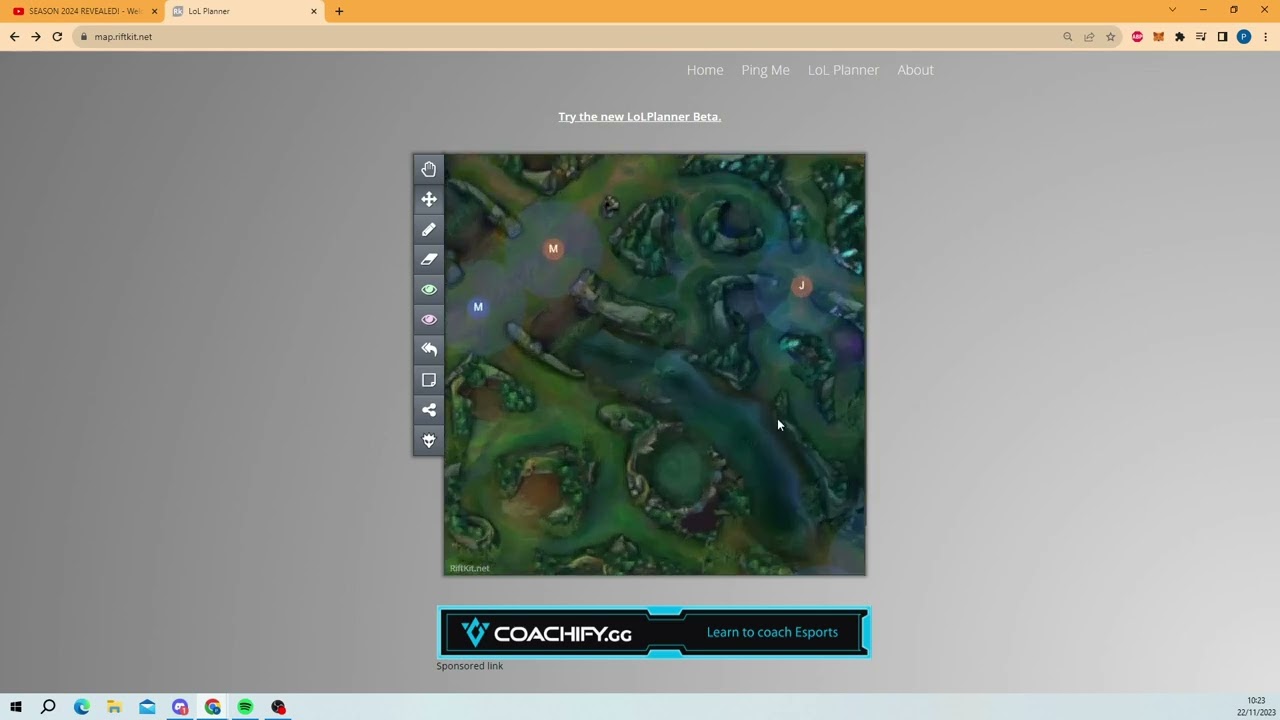The width and height of the screenshot is (1280, 720).
Task: Open a new browser tab
Action: 339,11
